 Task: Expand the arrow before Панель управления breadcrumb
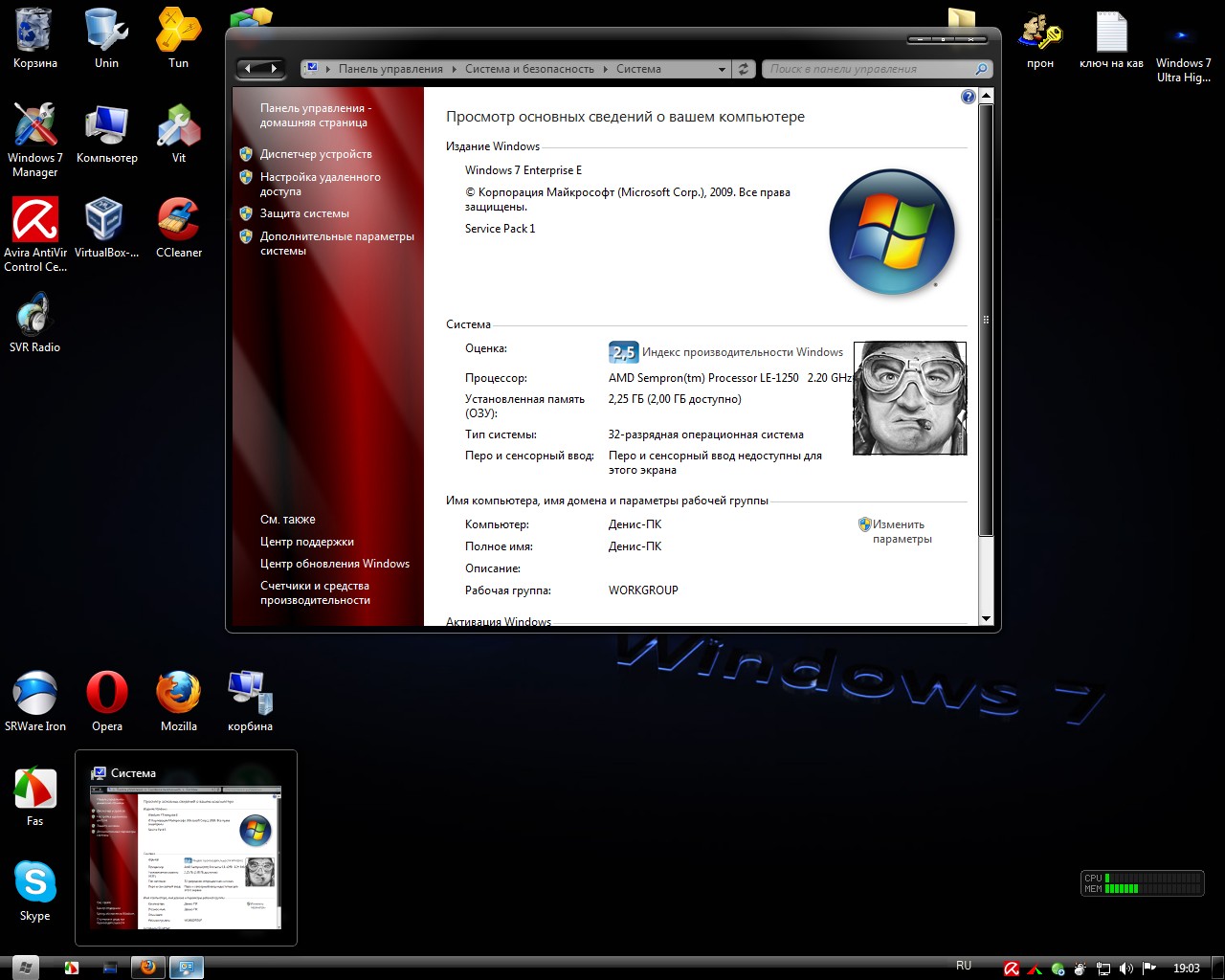(328, 69)
